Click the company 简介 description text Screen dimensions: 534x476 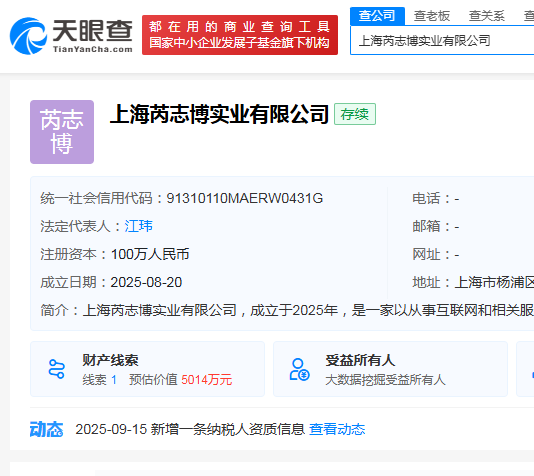[308, 310]
